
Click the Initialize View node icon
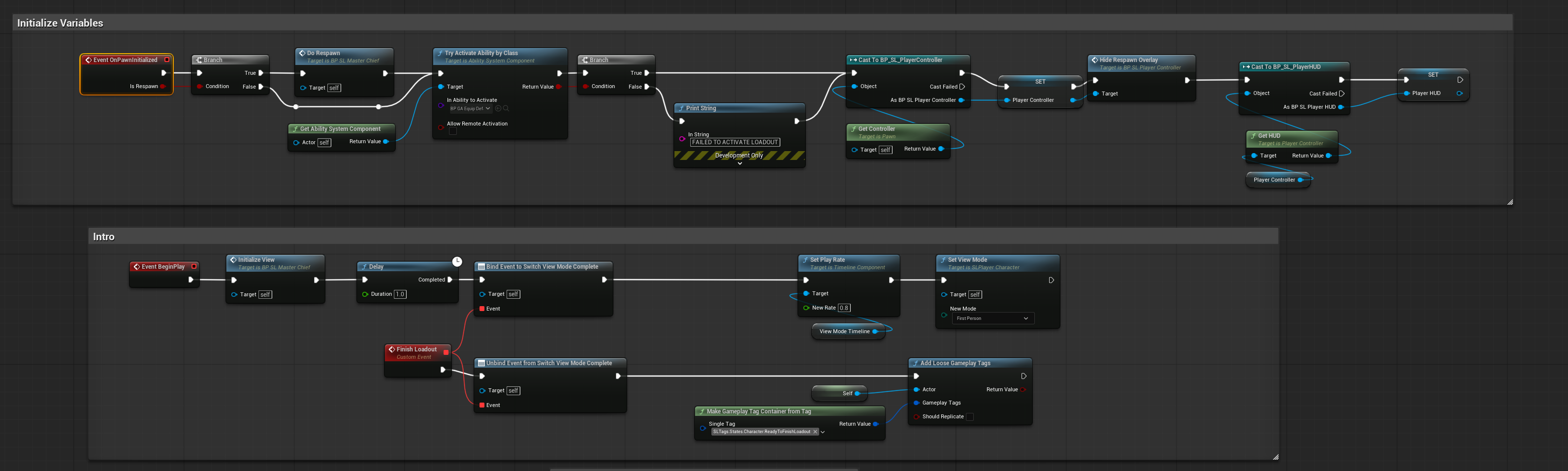tap(233, 260)
